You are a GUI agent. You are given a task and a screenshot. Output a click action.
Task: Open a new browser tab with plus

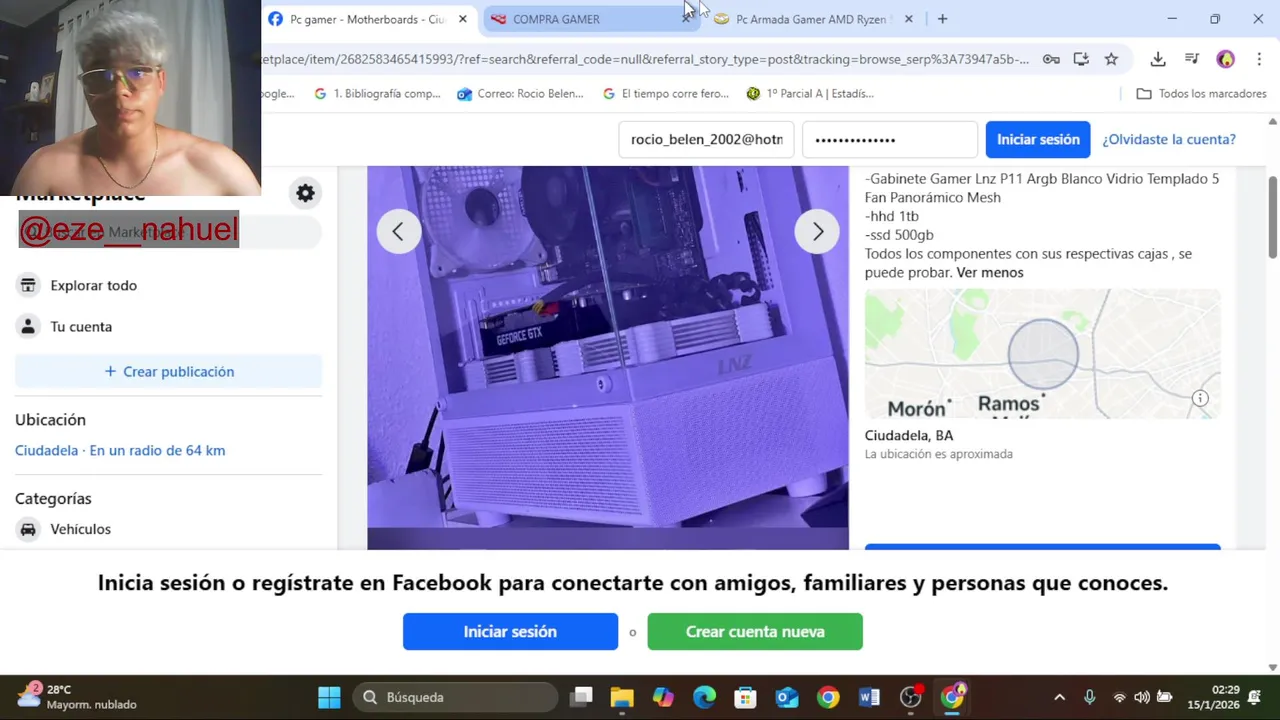tap(942, 19)
